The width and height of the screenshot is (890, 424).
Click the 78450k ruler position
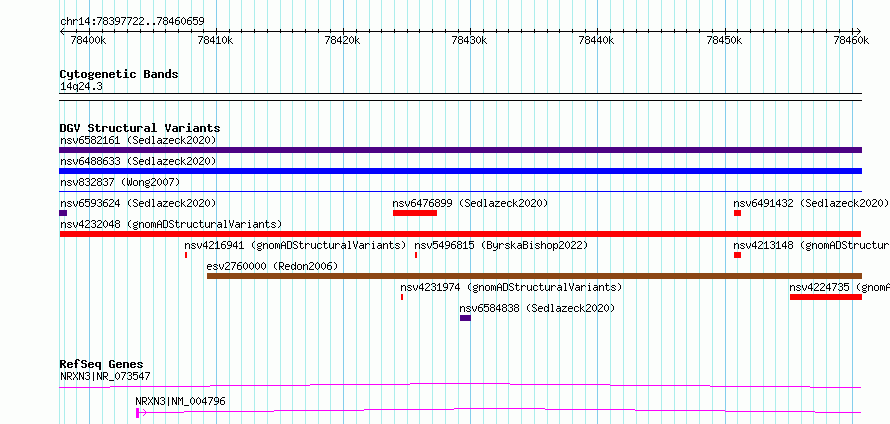(x=724, y=40)
